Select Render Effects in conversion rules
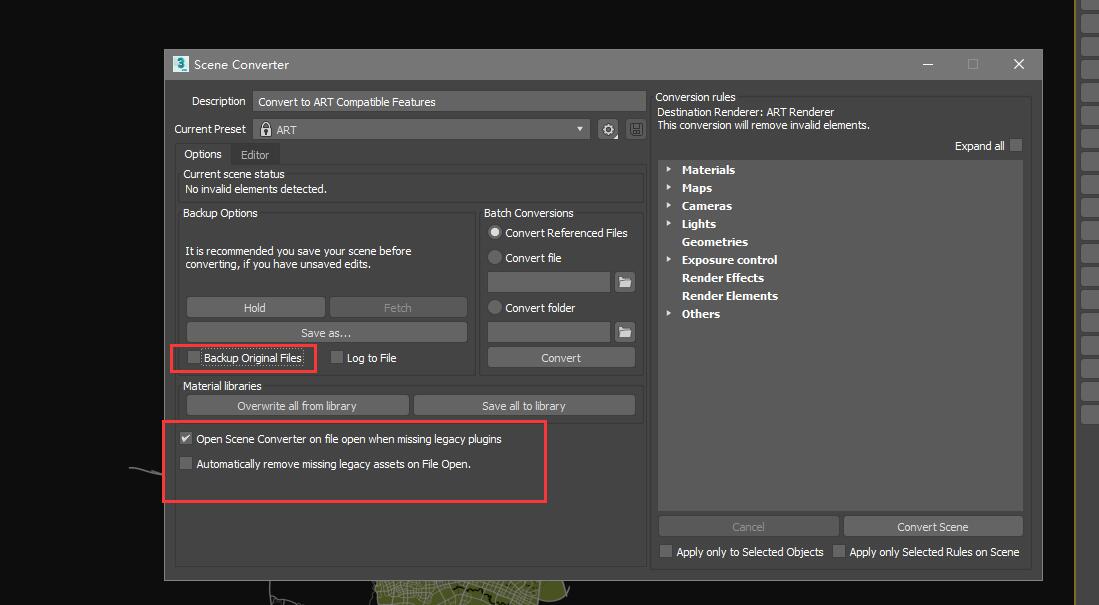This screenshot has width=1099, height=605. [x=723, y=278]
